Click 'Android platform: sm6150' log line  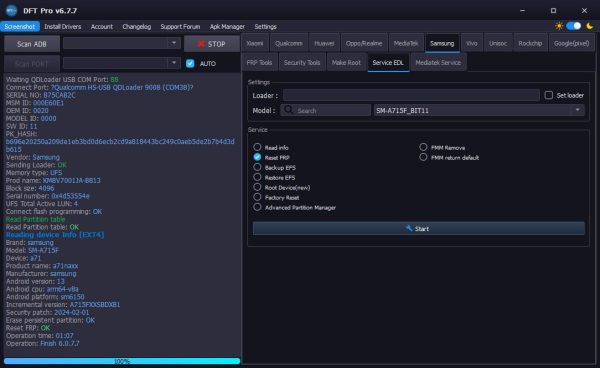(45, 297)
